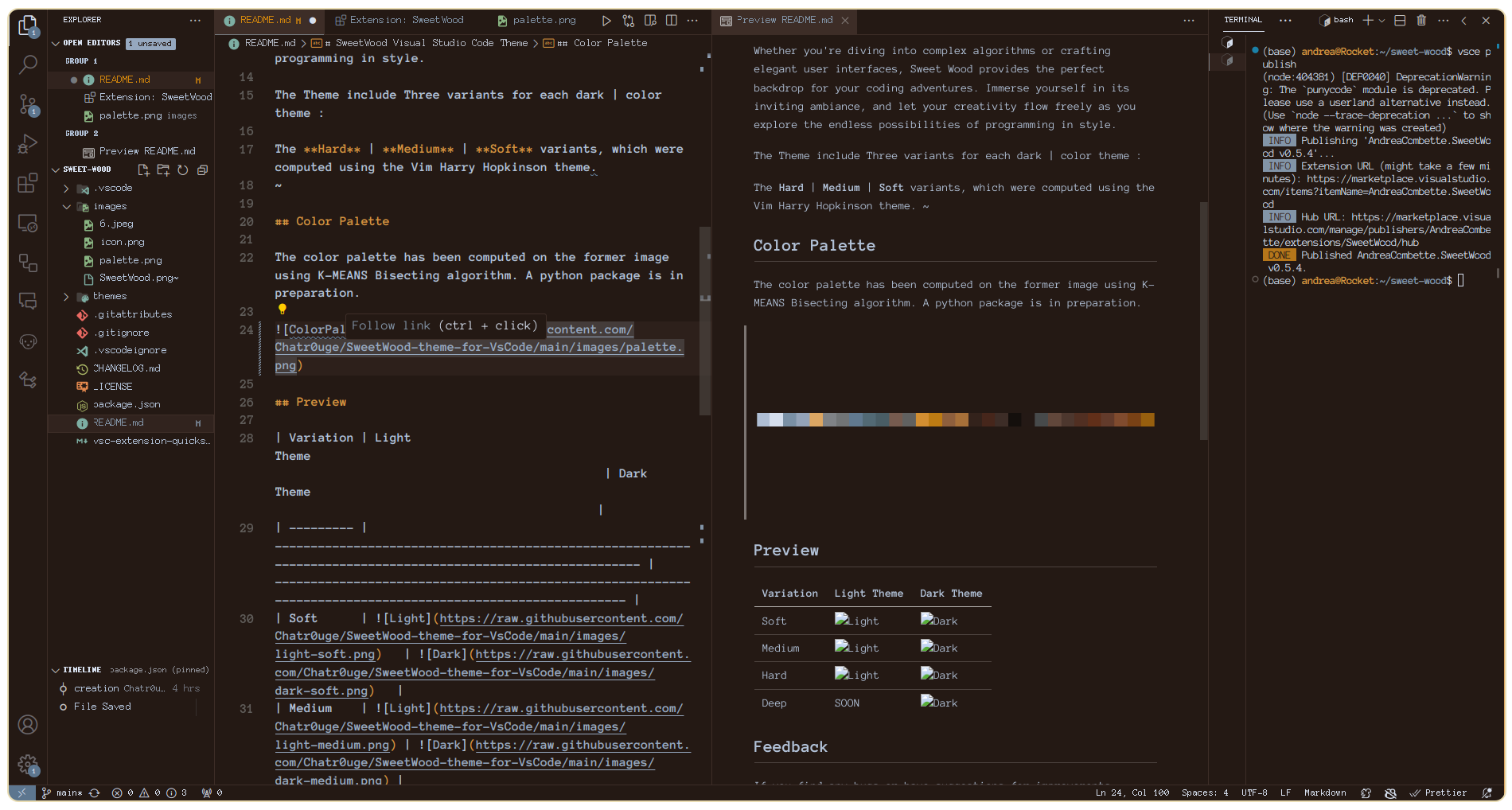
Task: Open palette.png under the images folder
Action: 131,260
